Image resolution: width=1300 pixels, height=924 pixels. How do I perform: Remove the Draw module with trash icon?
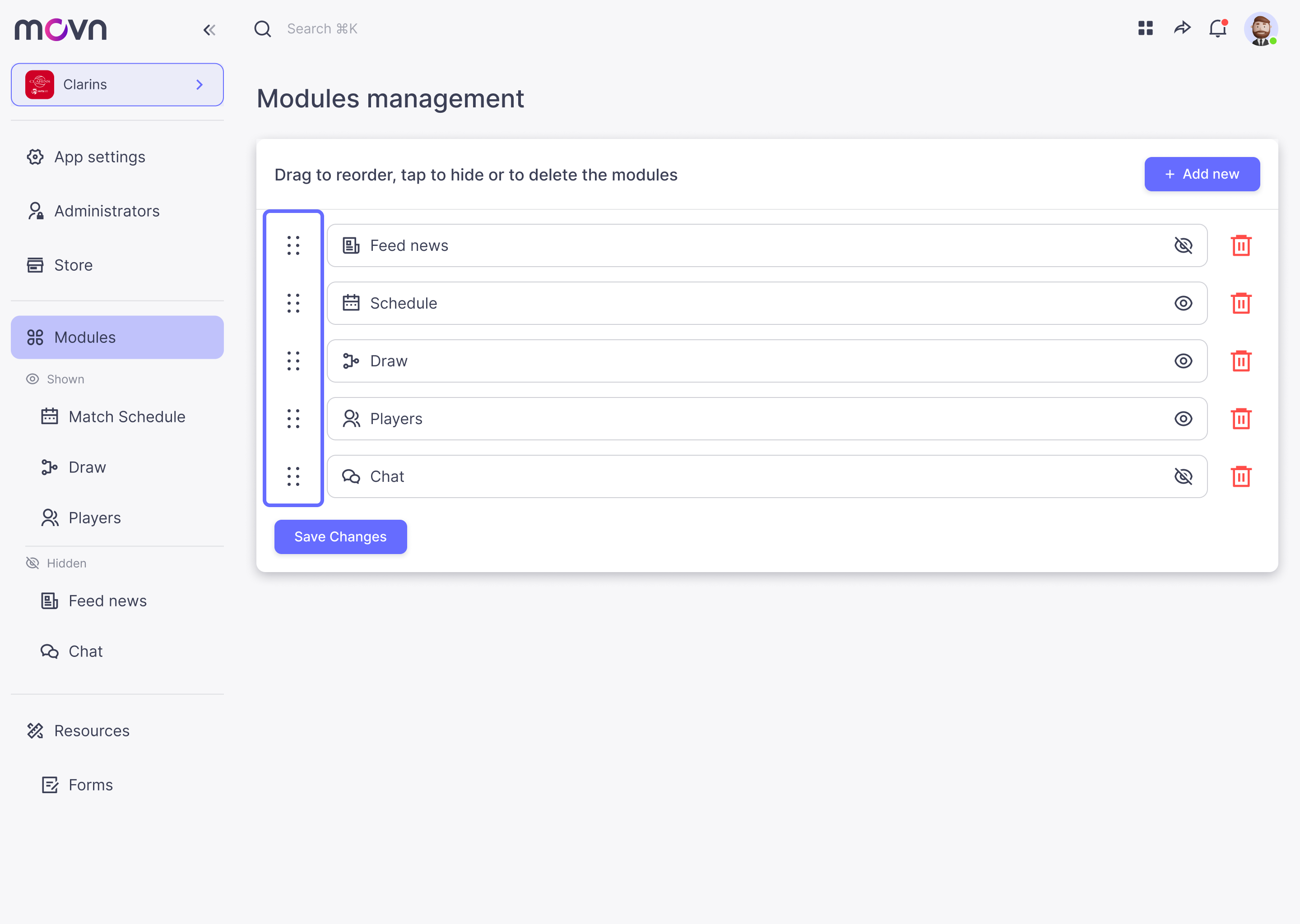[x=1240, y=361]
